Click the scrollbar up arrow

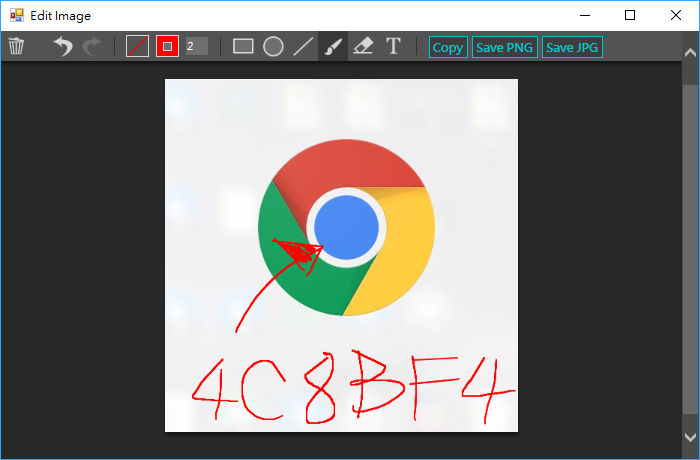coord(691,53)
